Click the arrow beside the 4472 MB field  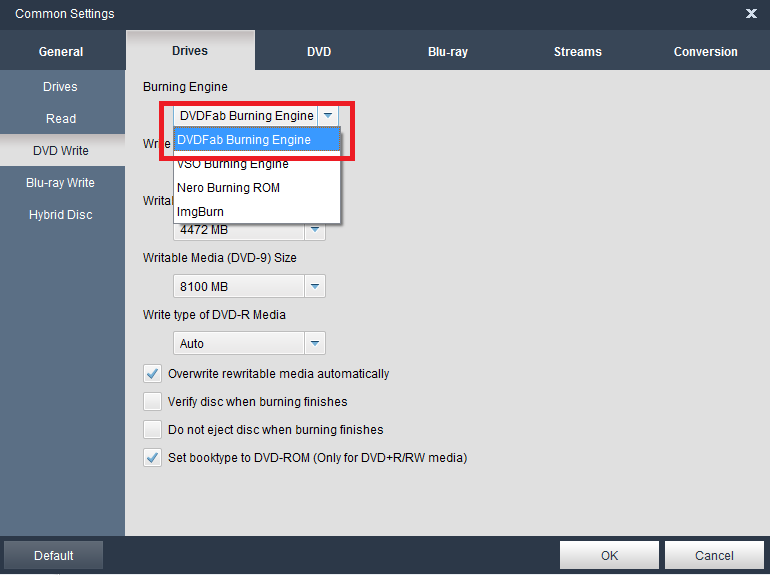[315, 230]
